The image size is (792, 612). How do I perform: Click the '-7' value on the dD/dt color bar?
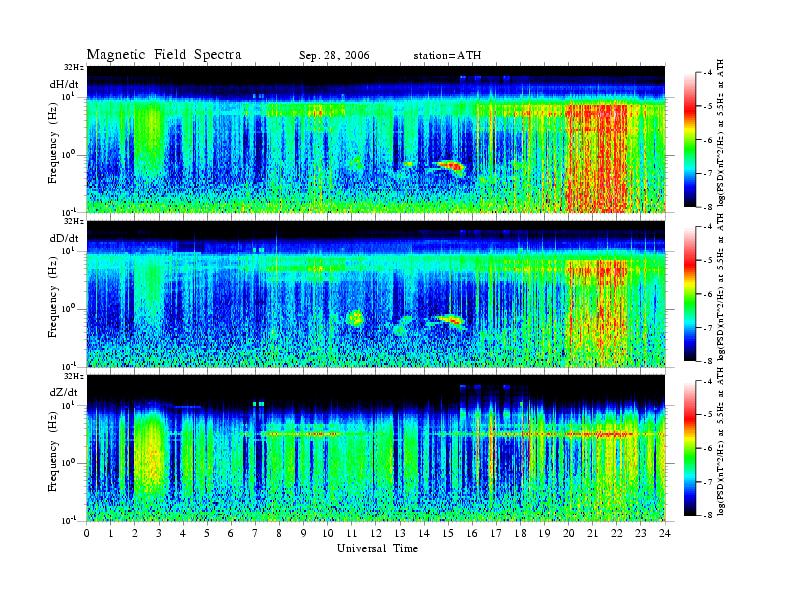click(708, 328)
